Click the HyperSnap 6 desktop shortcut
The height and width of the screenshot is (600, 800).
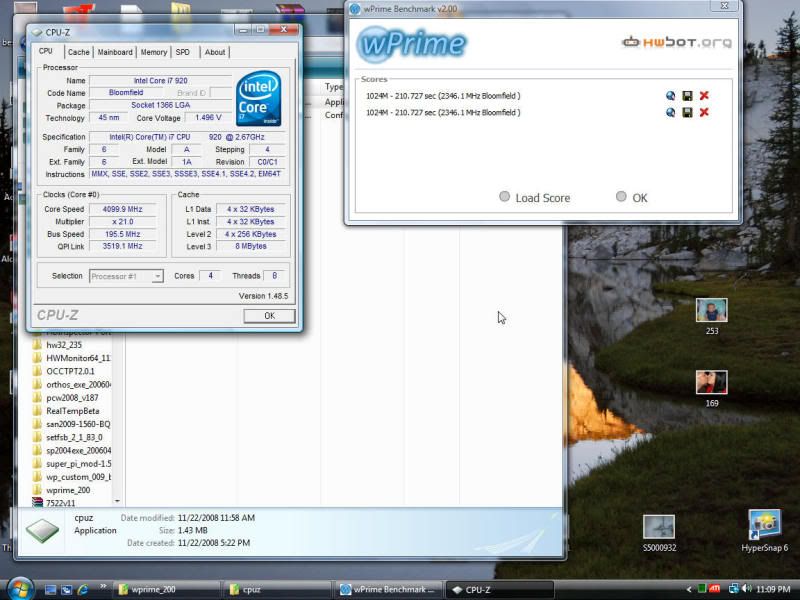[764, 531]
